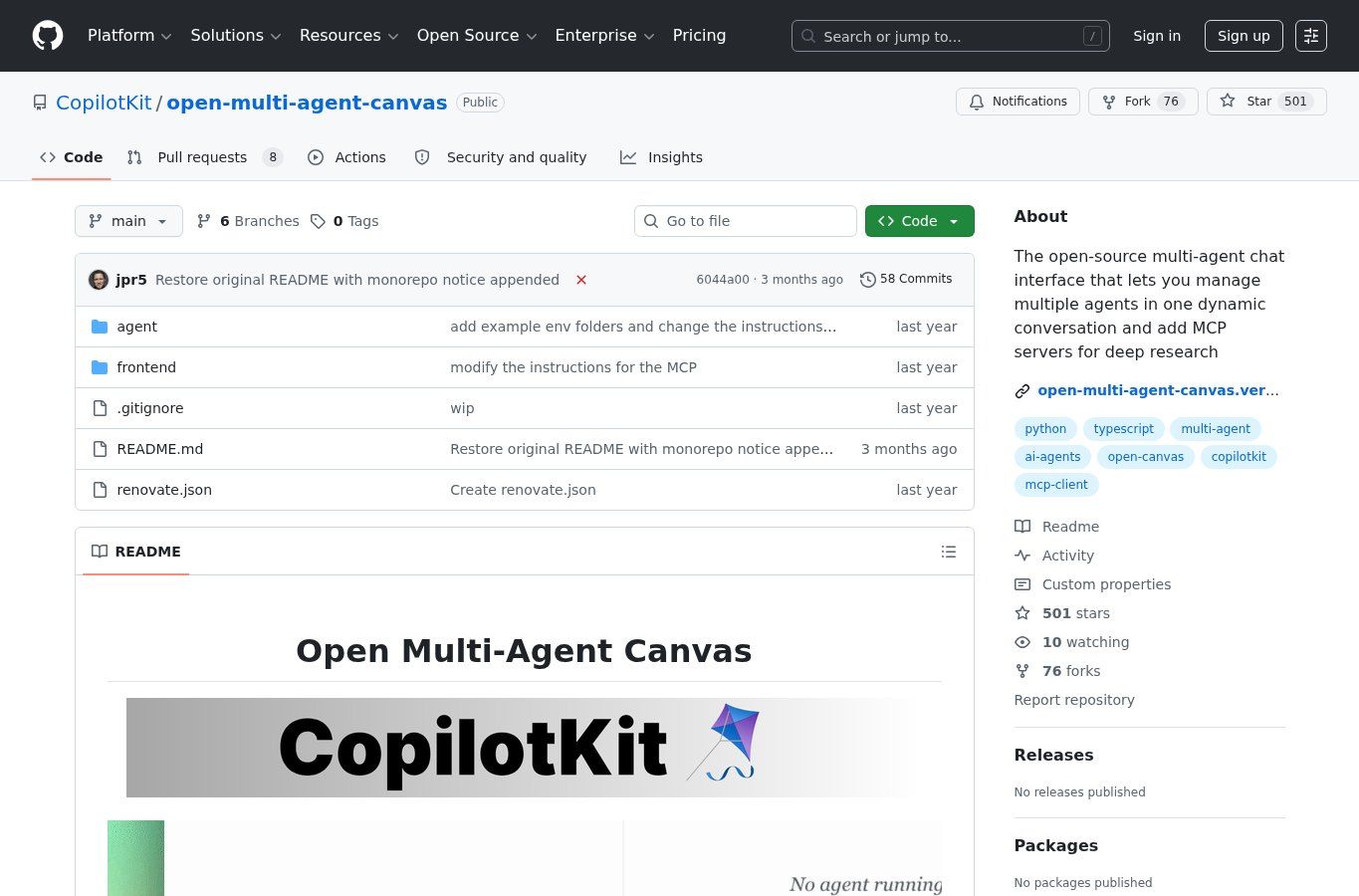The height and width of the screenshot is (896, 1359).
Task: Open the Pull requests tab
Action: [205, 157]
